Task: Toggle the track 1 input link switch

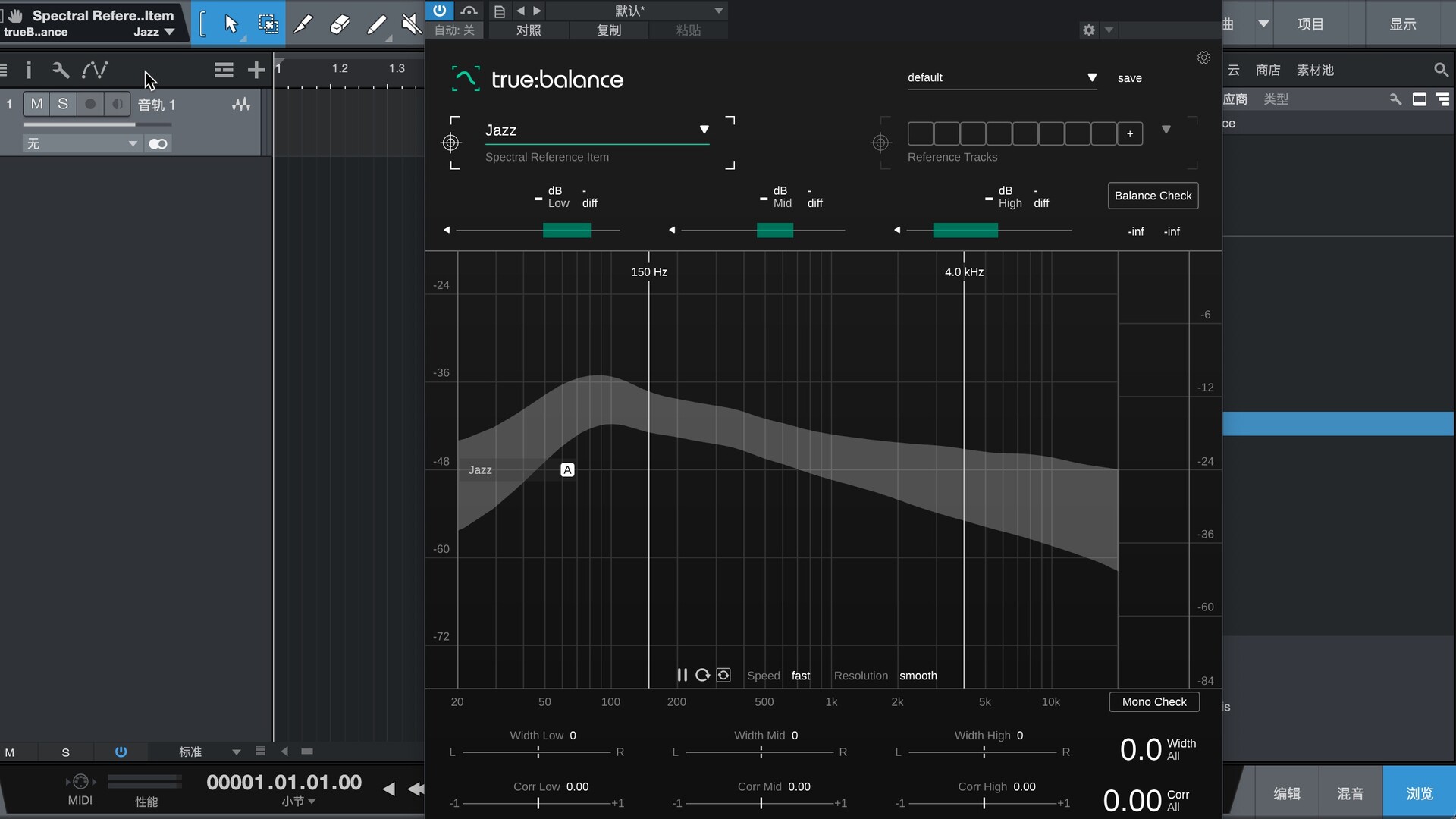Action: [x=158, y=144]
